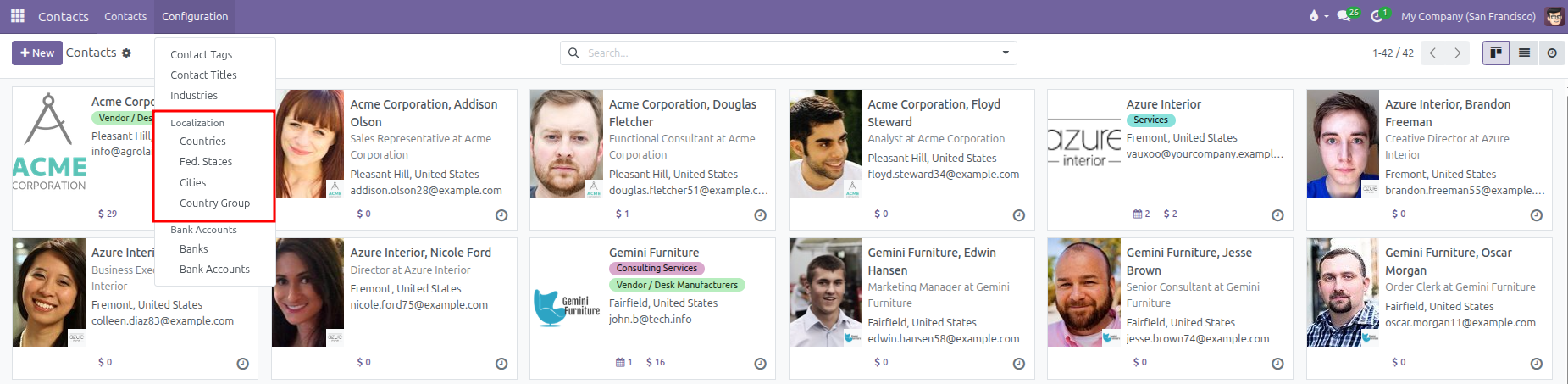Click the New contact button
The height and width of the screenshot is (384, 1568).
37,53
